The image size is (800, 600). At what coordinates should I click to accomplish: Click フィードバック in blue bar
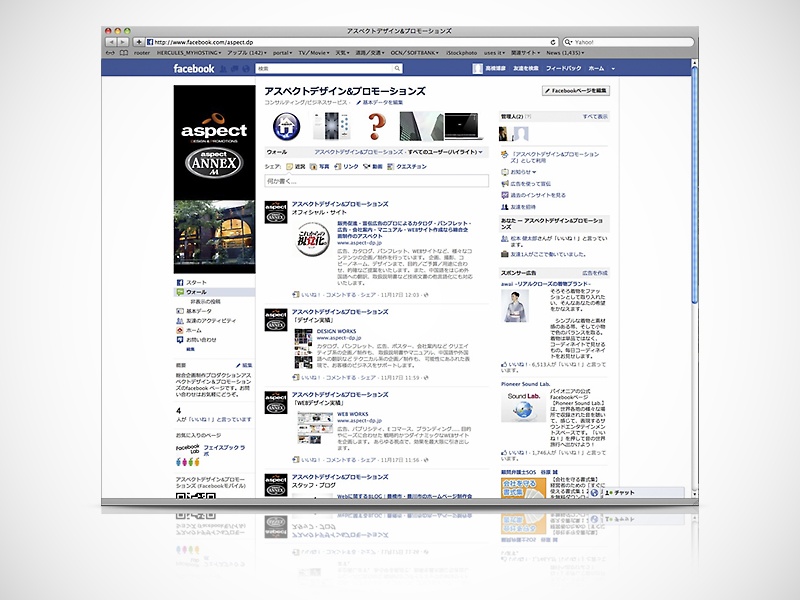(x=563, y=68)
